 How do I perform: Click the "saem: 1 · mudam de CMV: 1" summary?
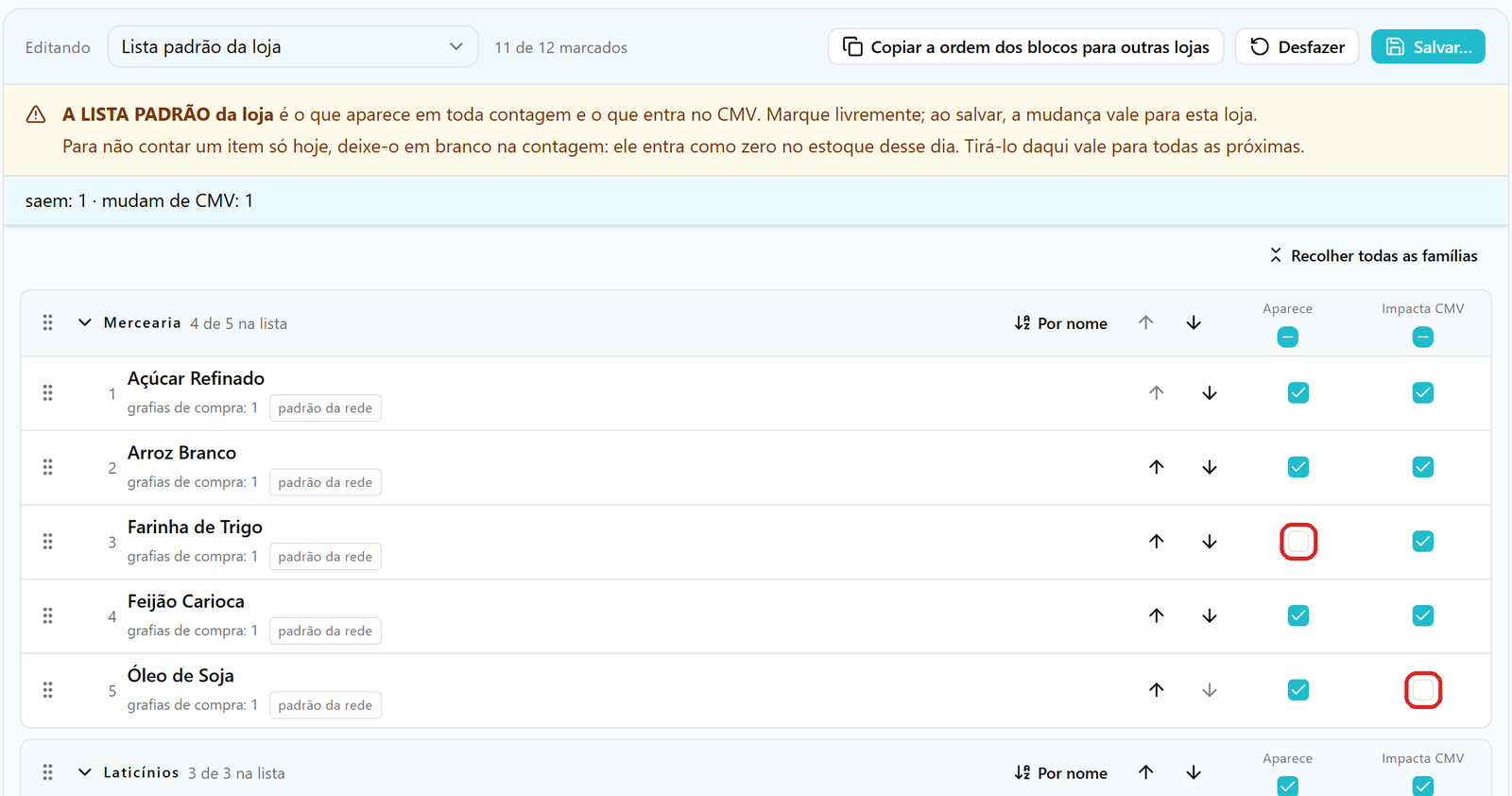tap(139, 200)
